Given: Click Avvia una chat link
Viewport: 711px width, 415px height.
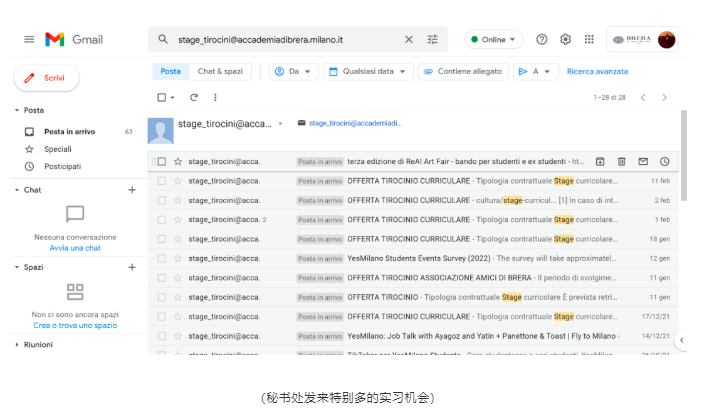Looking at the screenshot, I should [x=75, y=248].
